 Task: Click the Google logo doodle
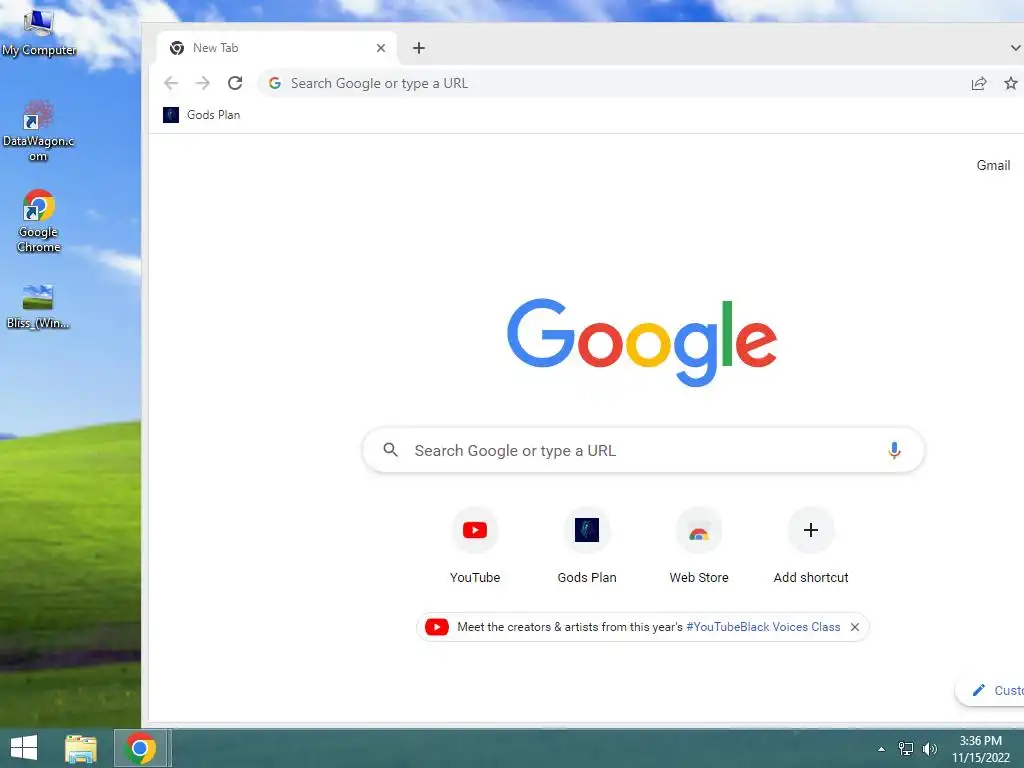click(x=642, y=342)
